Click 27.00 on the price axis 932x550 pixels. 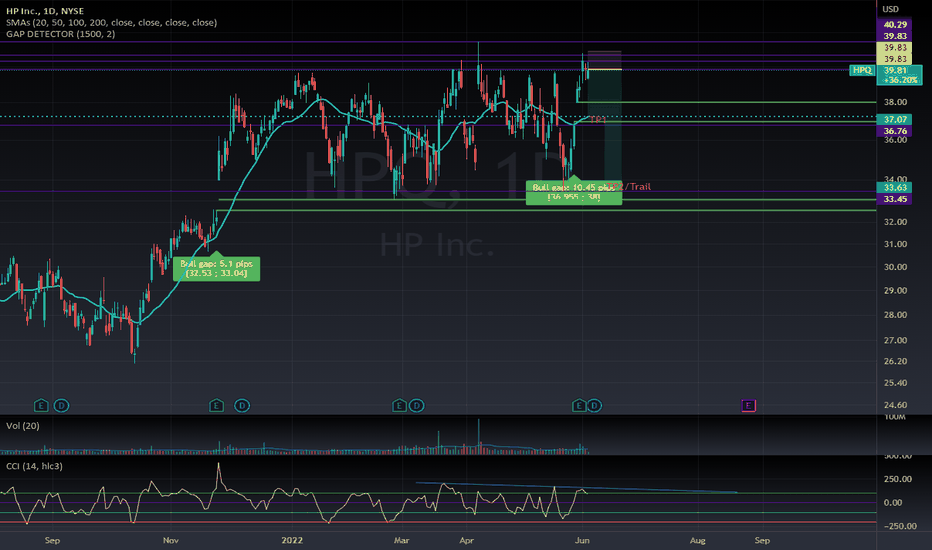click(x=895, y=341)
